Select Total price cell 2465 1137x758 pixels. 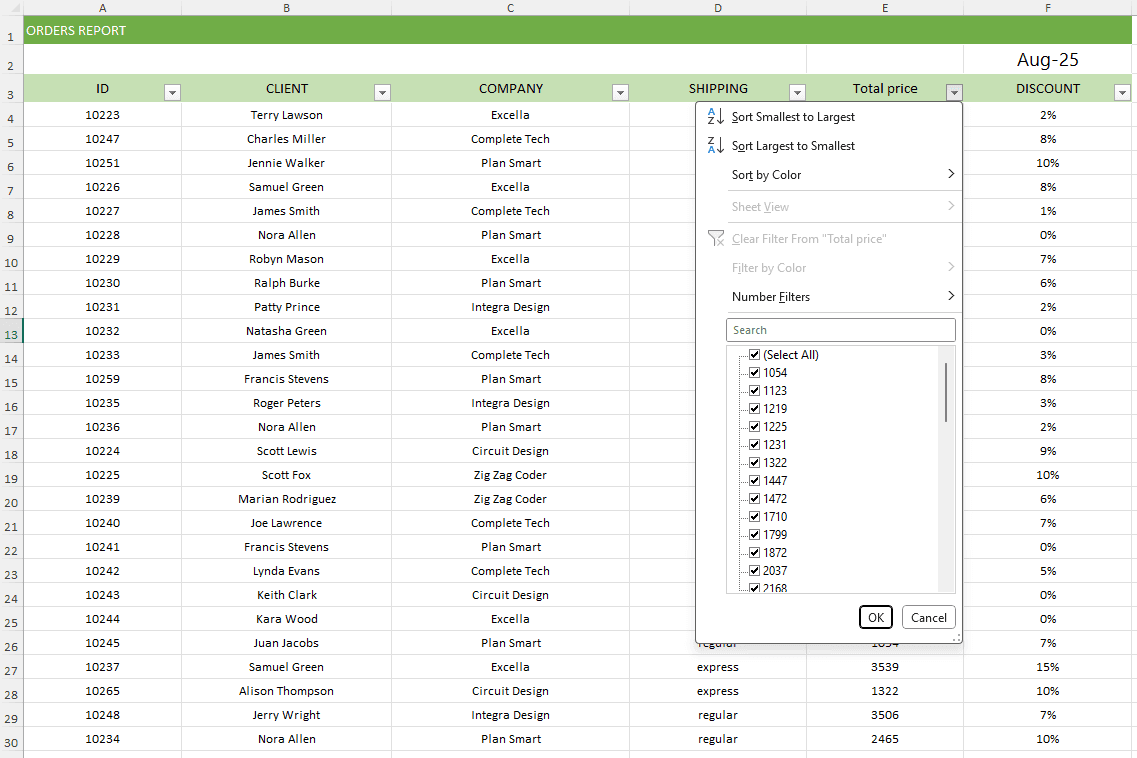(x=885, y=739)
